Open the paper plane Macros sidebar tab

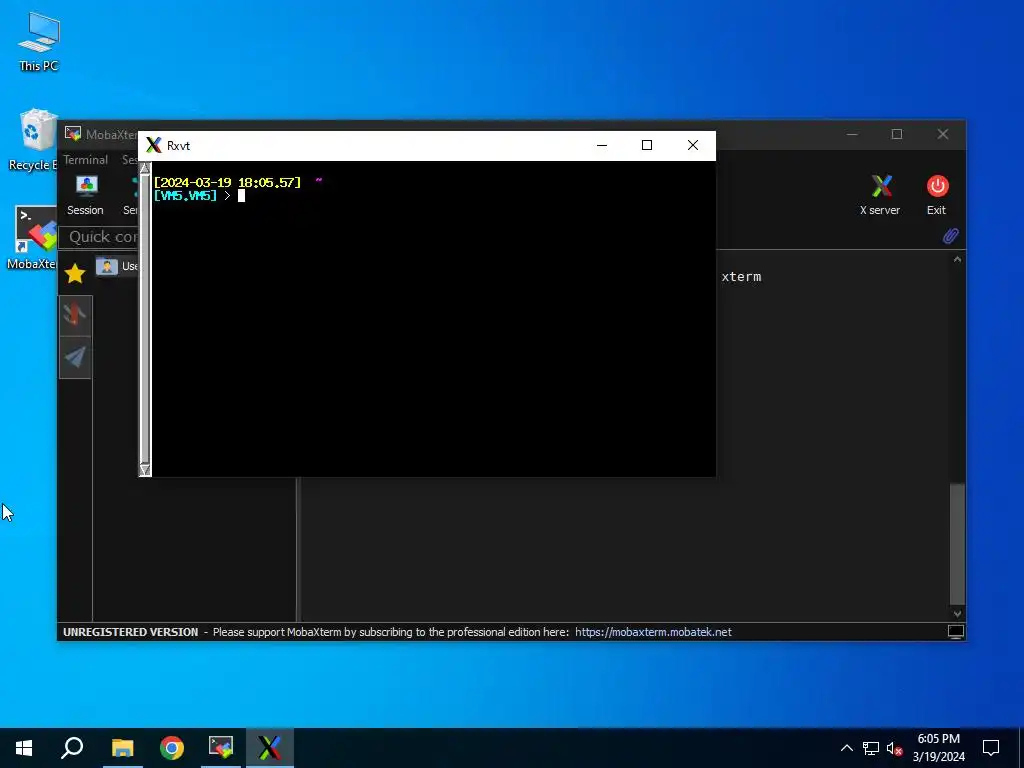click(x=75, y=357)
